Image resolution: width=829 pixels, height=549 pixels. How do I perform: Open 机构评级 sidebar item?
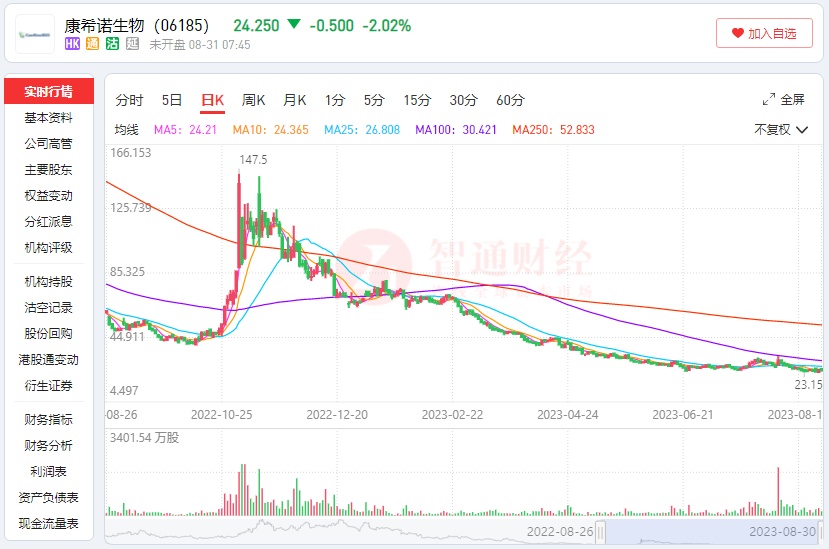[x=49, y=247]
